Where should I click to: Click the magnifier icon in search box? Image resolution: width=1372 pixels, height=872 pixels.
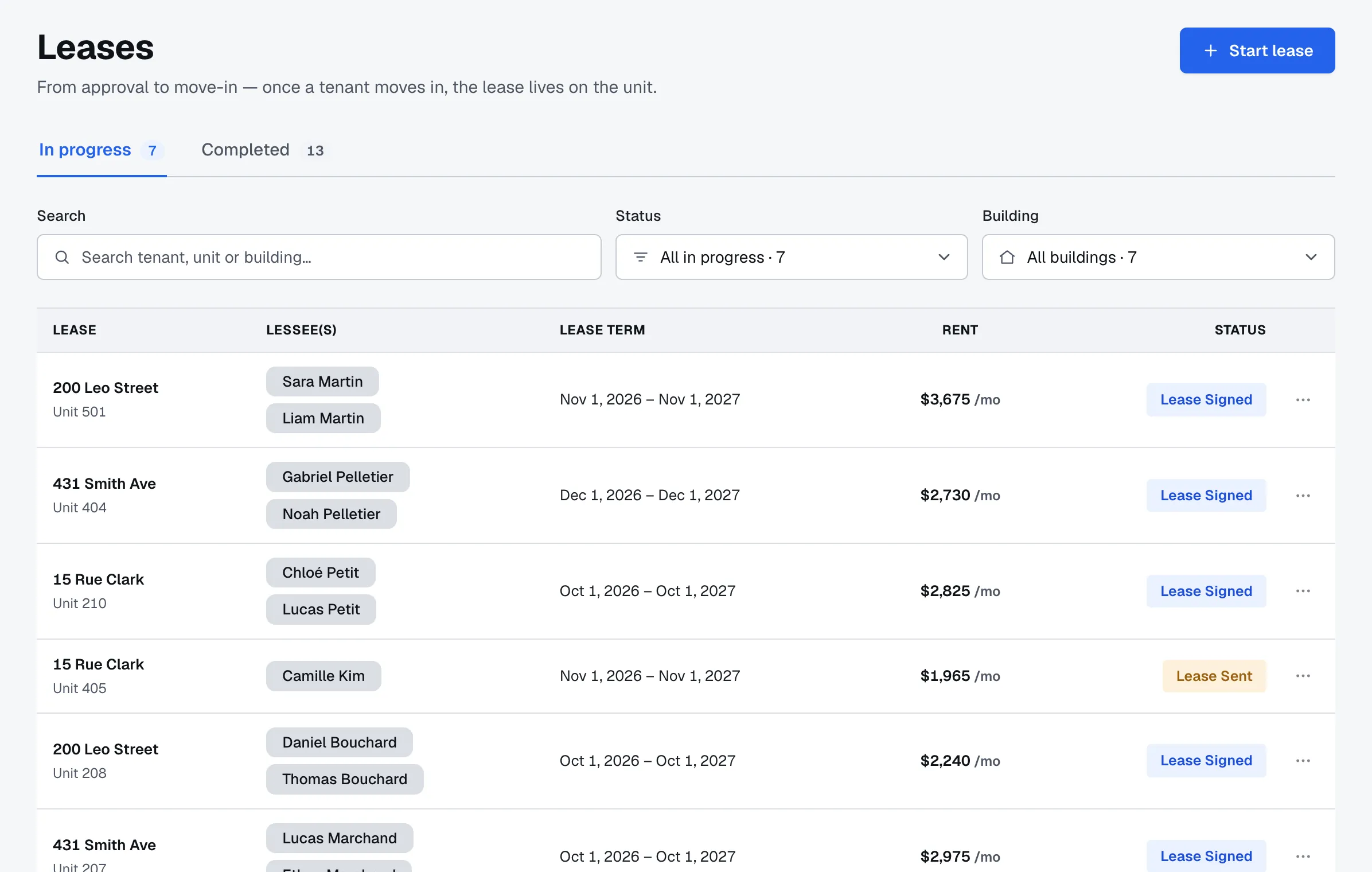[x=62, y=257]
